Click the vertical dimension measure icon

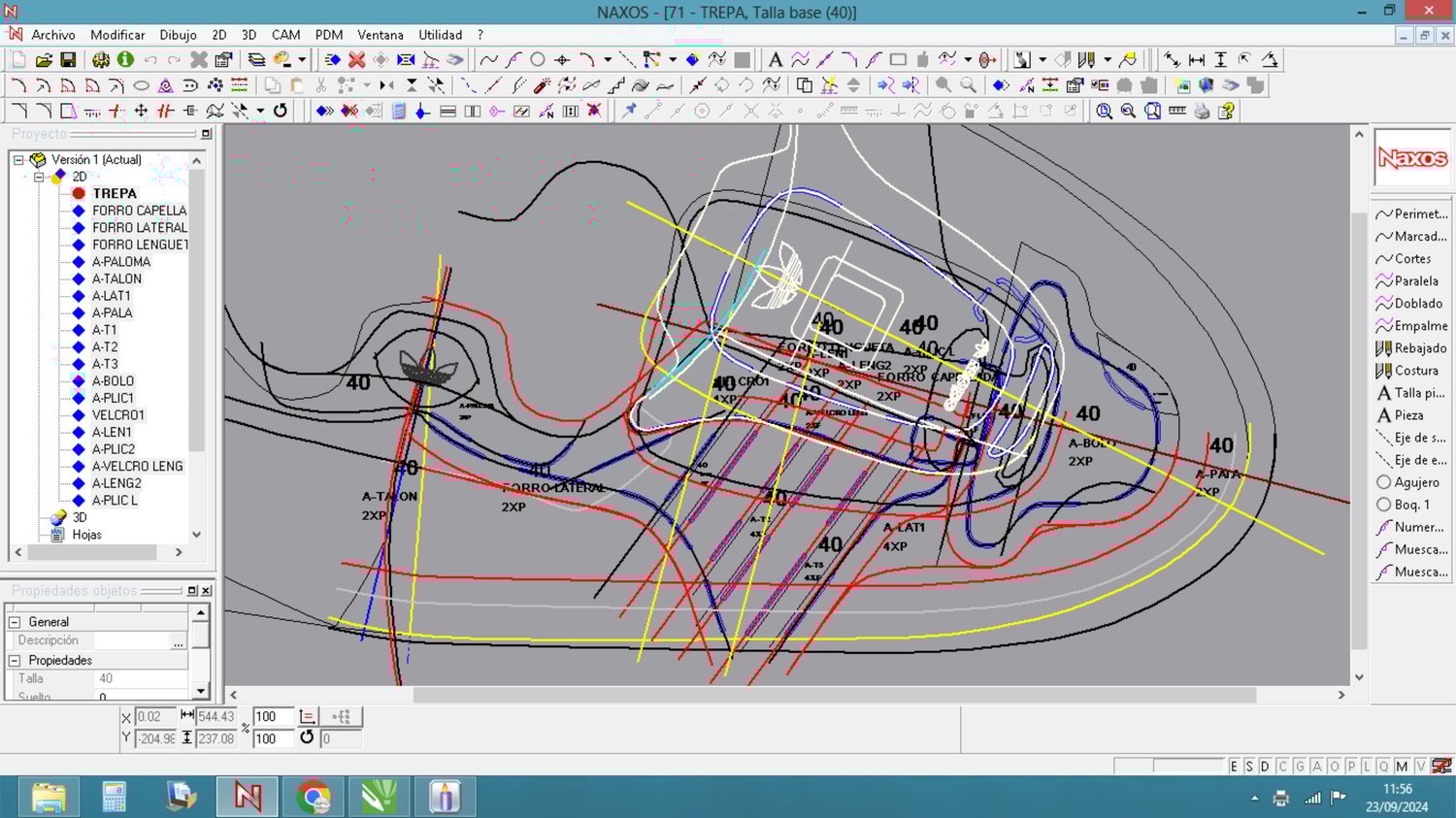tap(1220, 59)
